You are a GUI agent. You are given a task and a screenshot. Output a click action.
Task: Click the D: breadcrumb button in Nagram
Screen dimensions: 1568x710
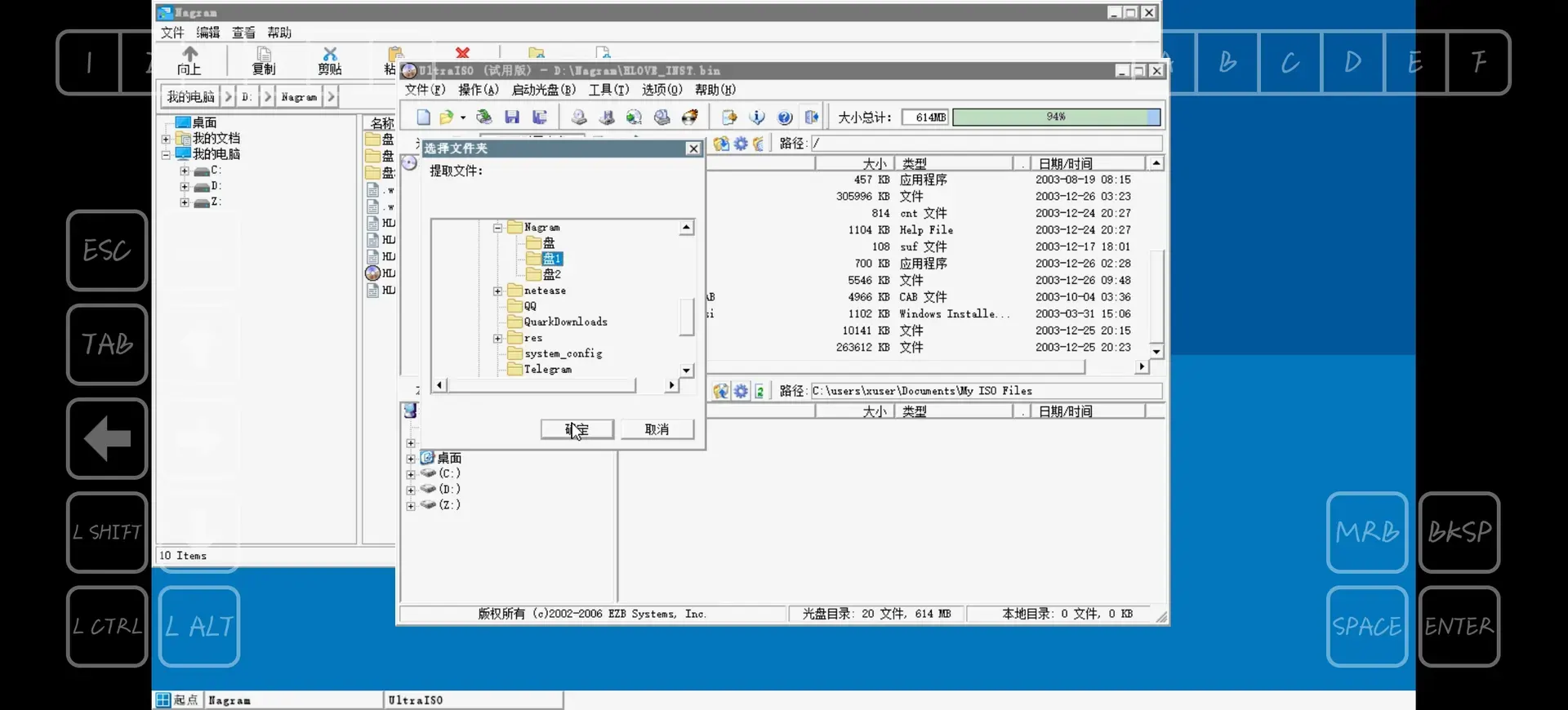(x=247, y=97)
